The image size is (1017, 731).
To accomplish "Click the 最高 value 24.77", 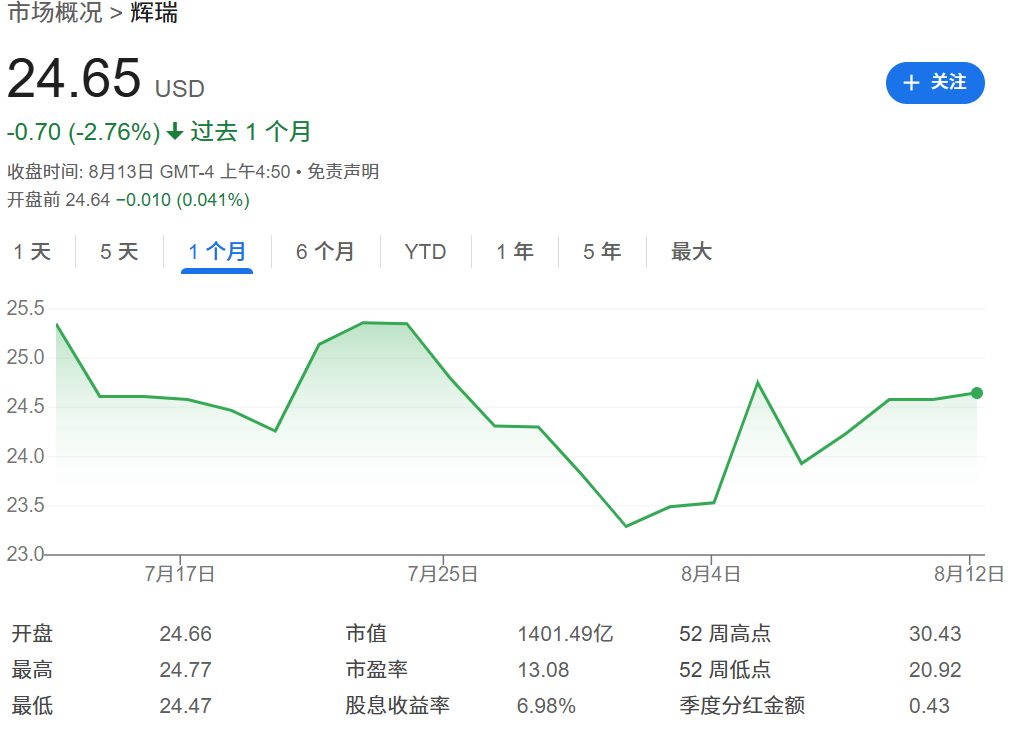I will click(185, 669).
